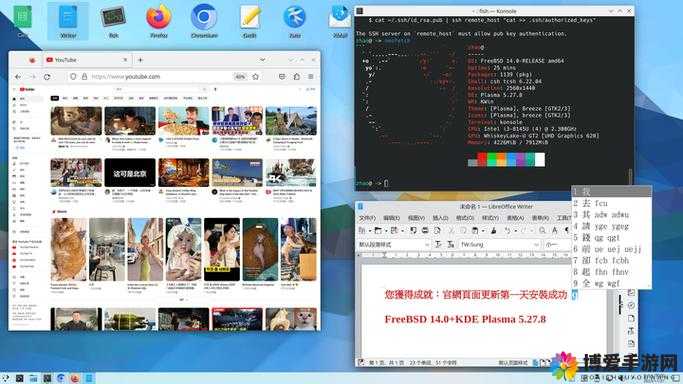
Task: Click the Writer page sidebar deck icon
Action: 631,319
